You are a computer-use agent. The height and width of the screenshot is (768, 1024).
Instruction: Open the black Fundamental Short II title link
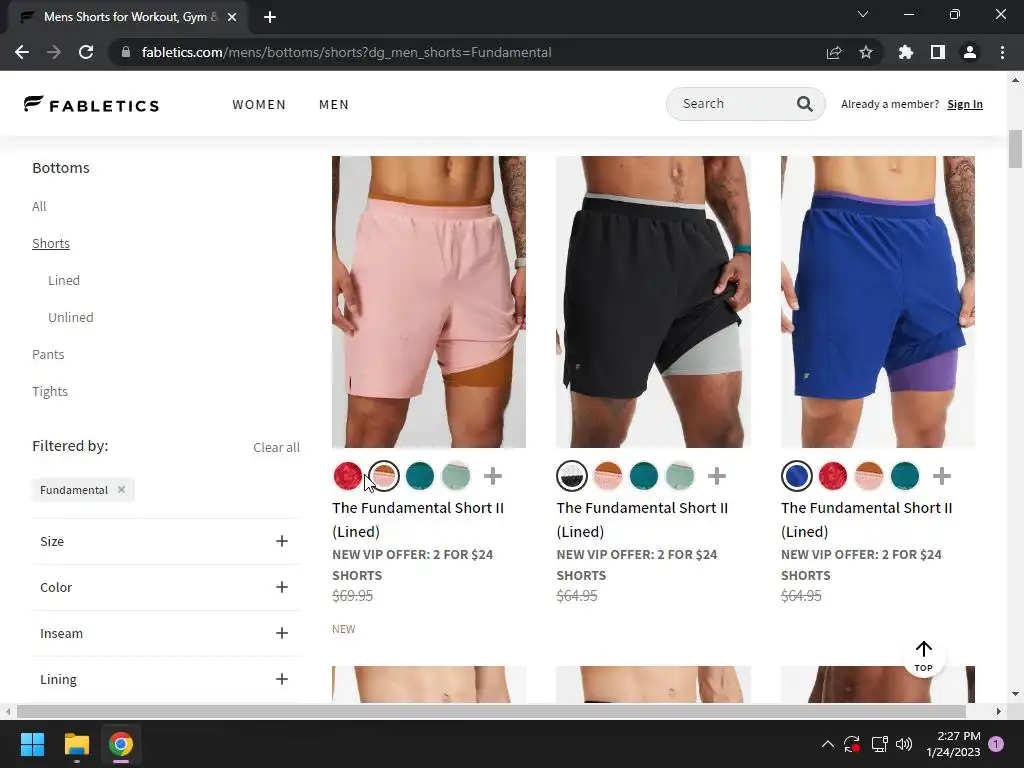pyautogui.click(x=642, y=519)
